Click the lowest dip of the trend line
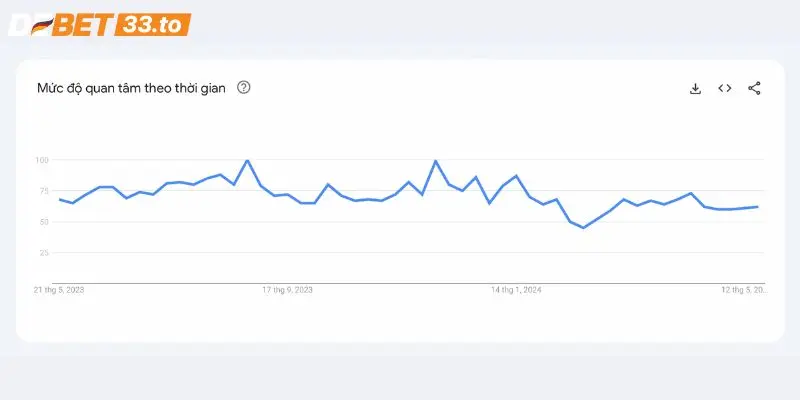The image size is (800, 400). (x=583, y=228)
